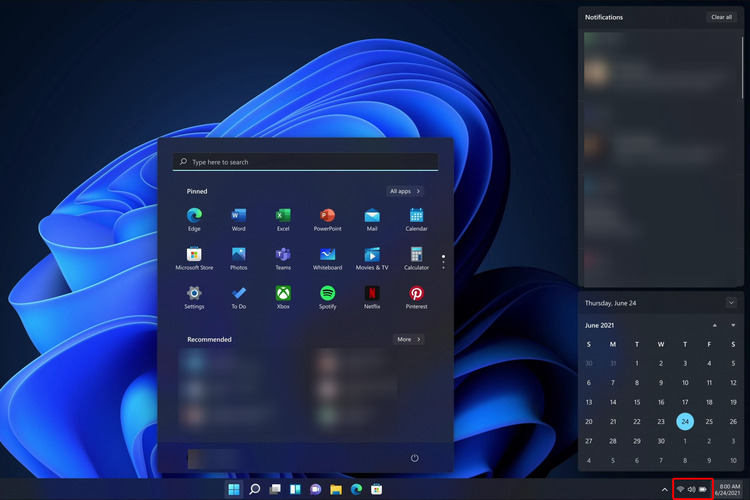750x500 pixels.
Task: Open the Calculator pinned app
Action: click(416, 254)
